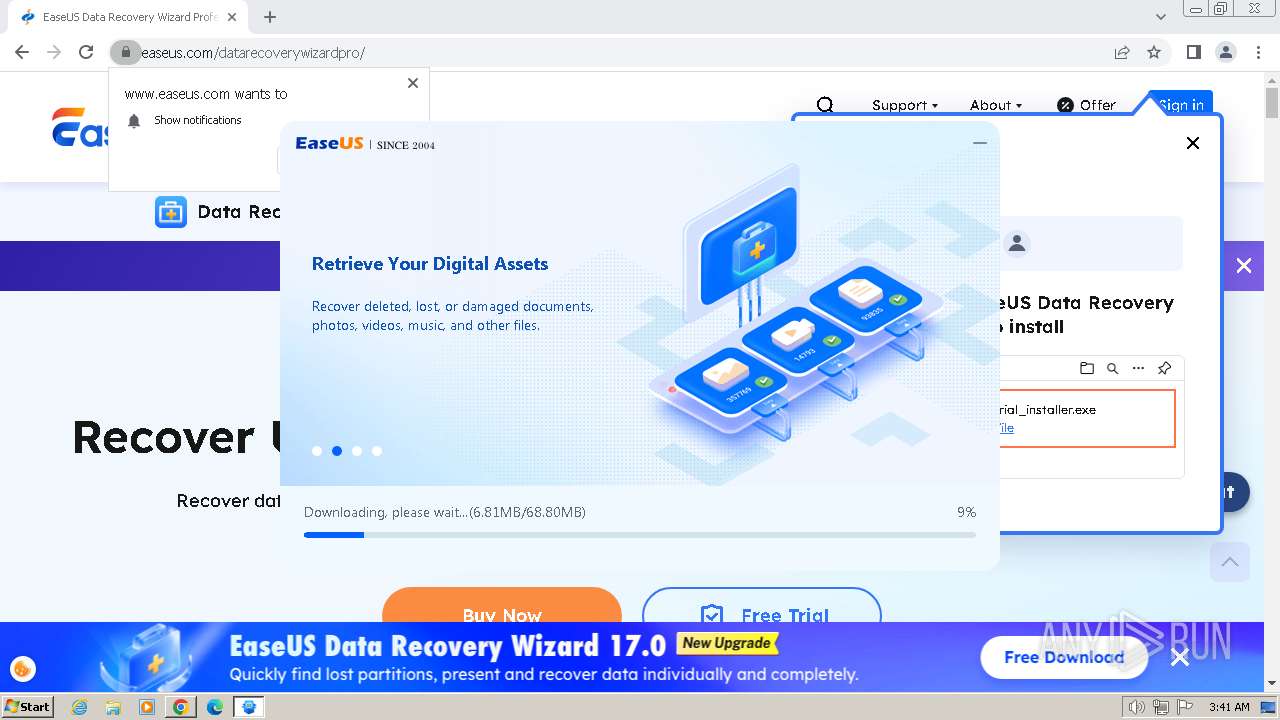Open media player from taskbar
Screen dimensions: 1280x720
[147, 707]
